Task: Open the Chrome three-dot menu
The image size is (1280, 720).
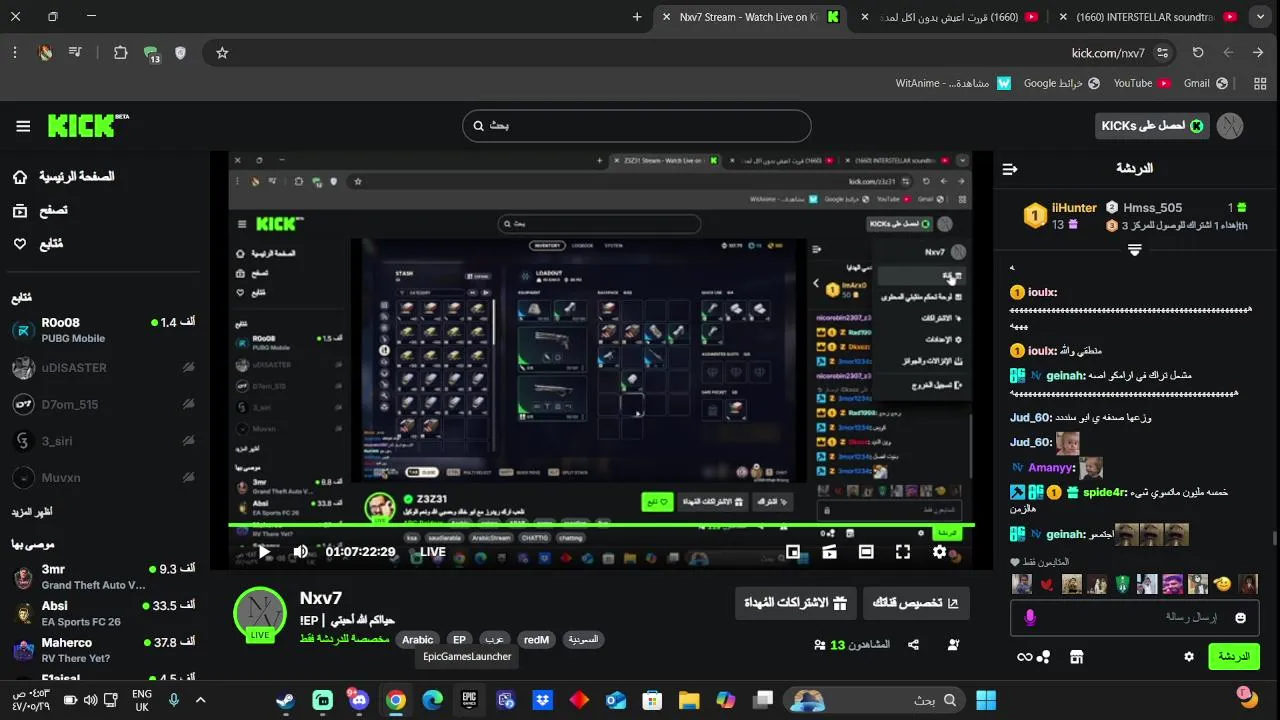Action: (x=15, y=53)
